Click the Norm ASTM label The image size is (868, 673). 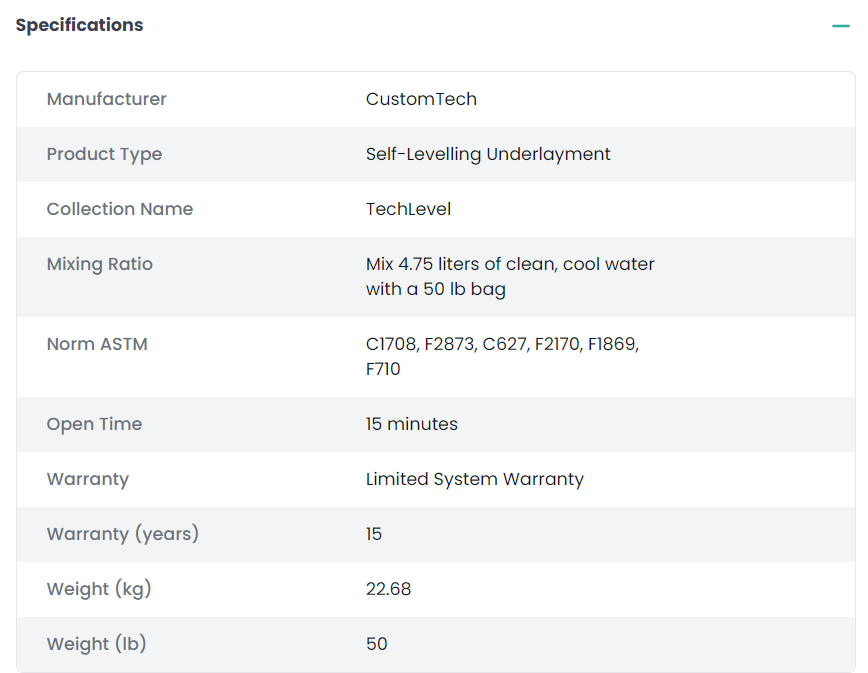click(97, 344)
